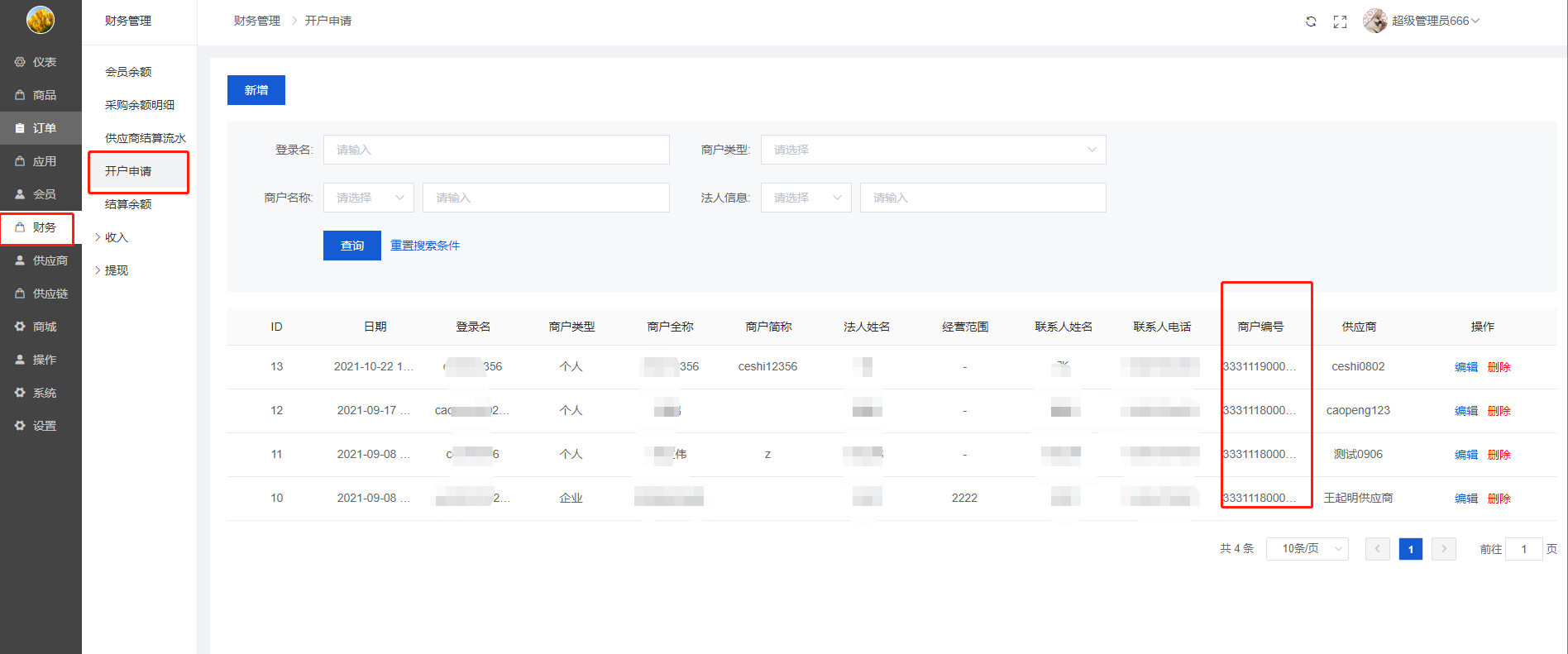Click into the 登录名 input field
The height and width of the screenshot is (654, 1568).
(496, 150)
